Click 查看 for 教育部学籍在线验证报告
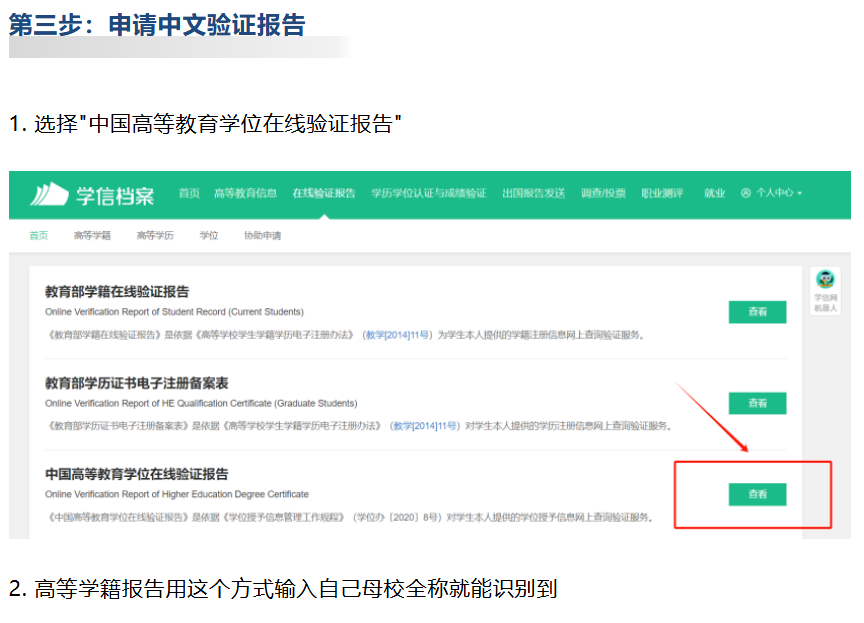 (x=757, y=312)
